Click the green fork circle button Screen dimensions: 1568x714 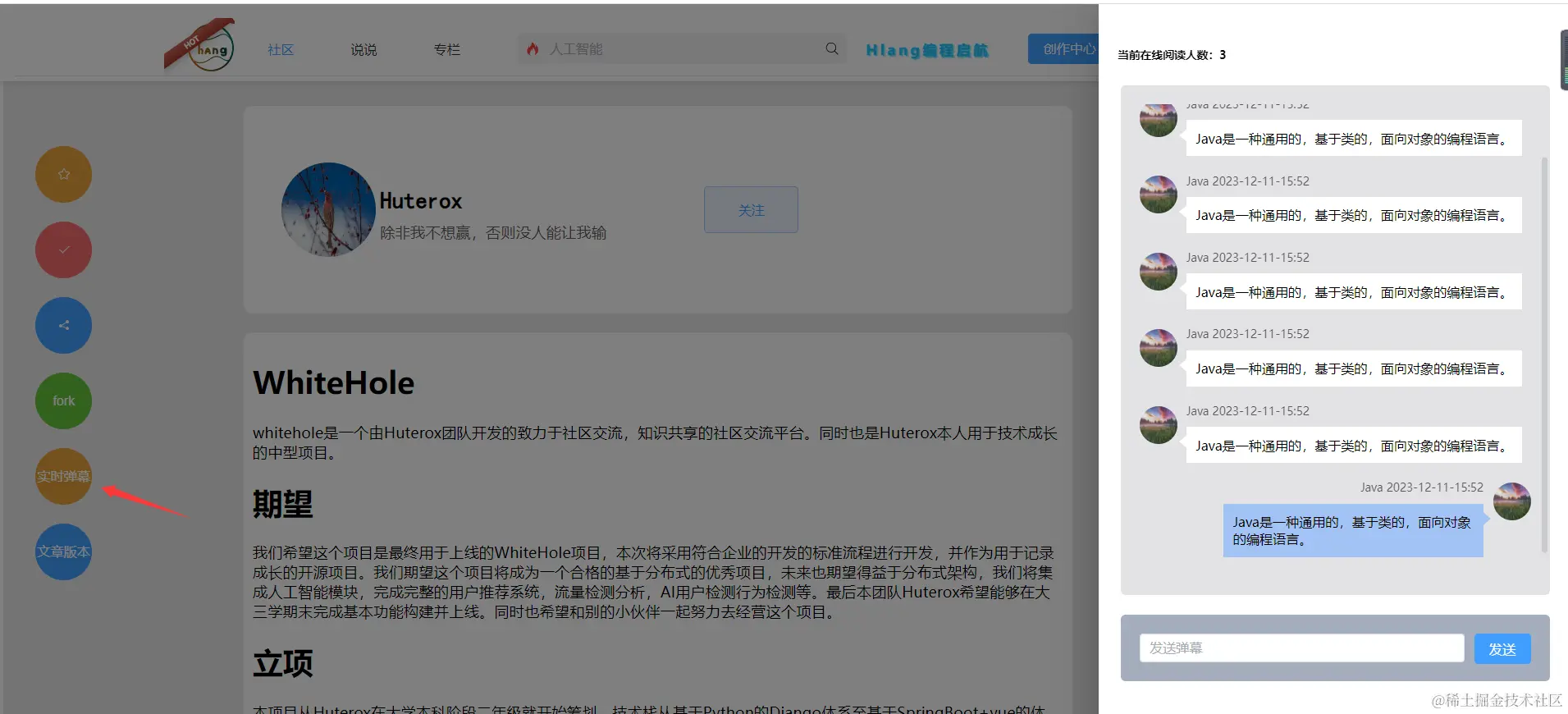pyautogui.click(x=63, y=400)
